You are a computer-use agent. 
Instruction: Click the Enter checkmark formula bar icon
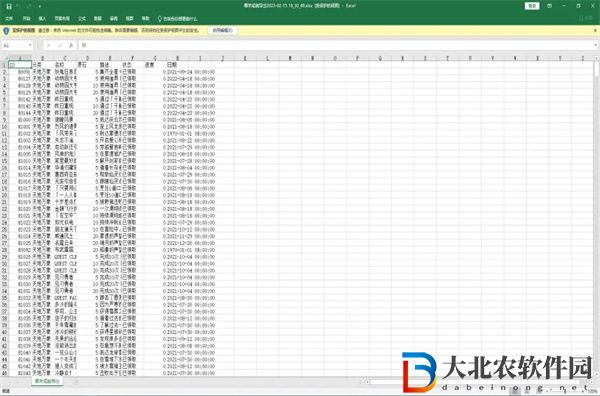[60, 45]
